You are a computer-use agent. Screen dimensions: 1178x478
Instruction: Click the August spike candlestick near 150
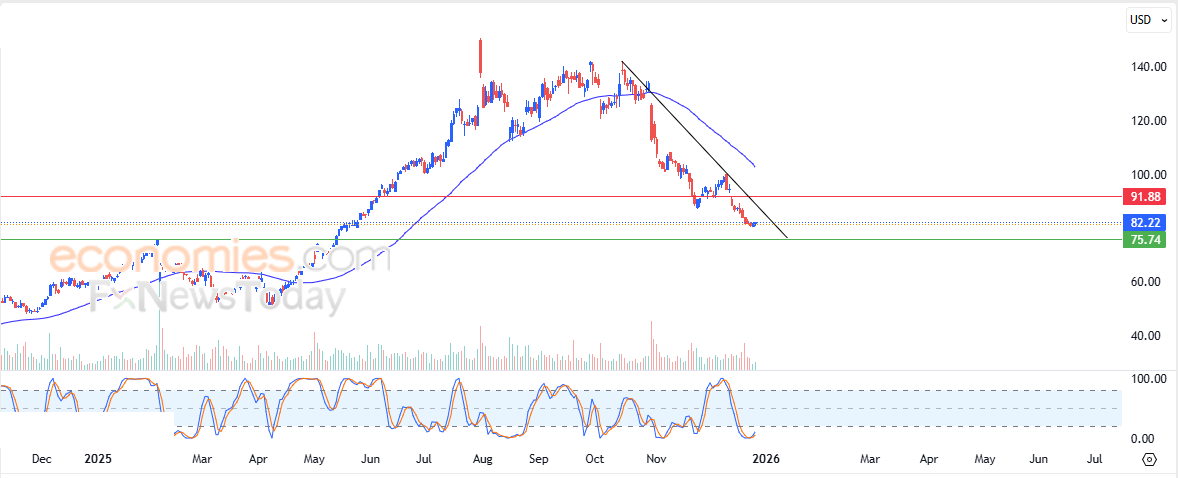click(481, 56)
